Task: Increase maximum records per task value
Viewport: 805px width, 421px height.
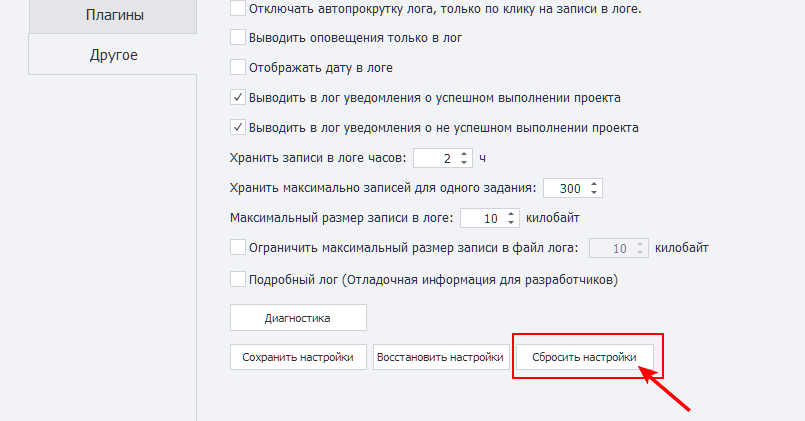Action: click(595, 184)
